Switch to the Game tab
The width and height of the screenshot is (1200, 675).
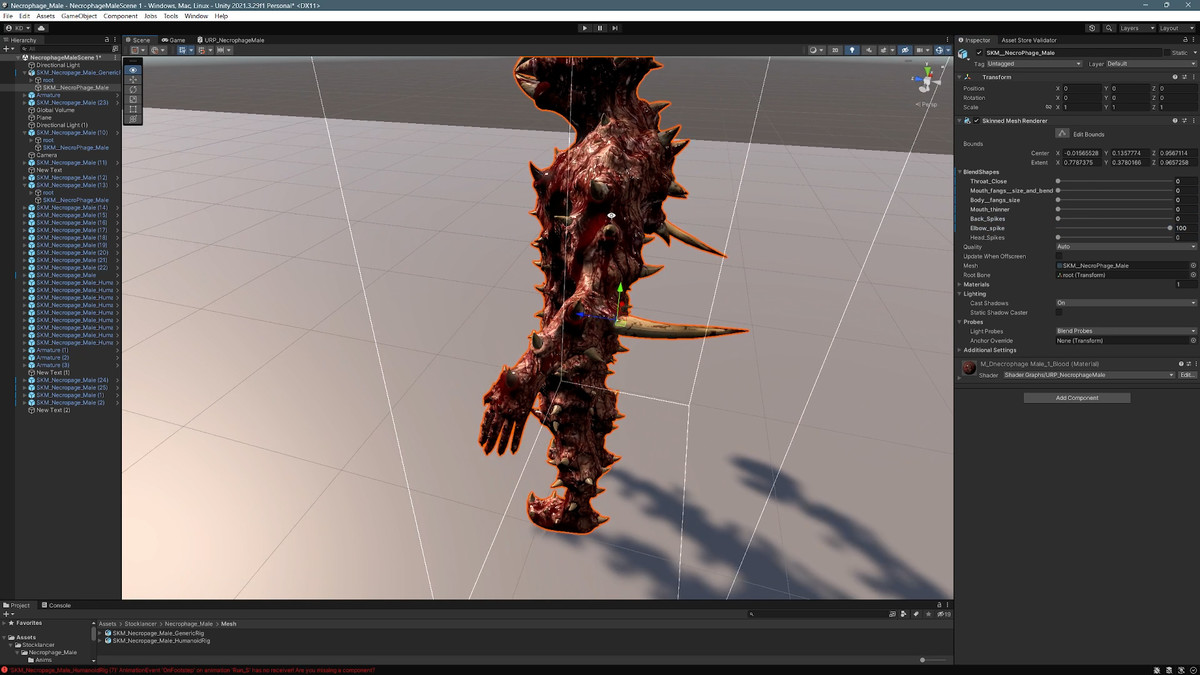click(x=174, y=40)
